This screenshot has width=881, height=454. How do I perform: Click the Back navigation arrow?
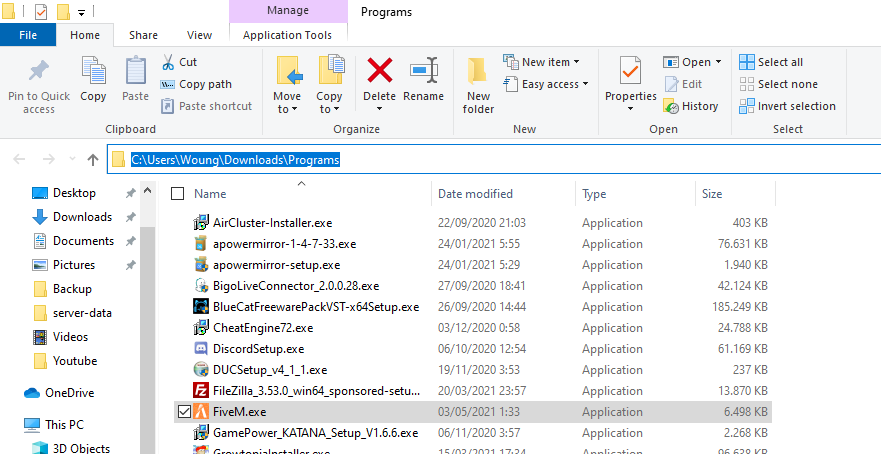click(19, 160)
